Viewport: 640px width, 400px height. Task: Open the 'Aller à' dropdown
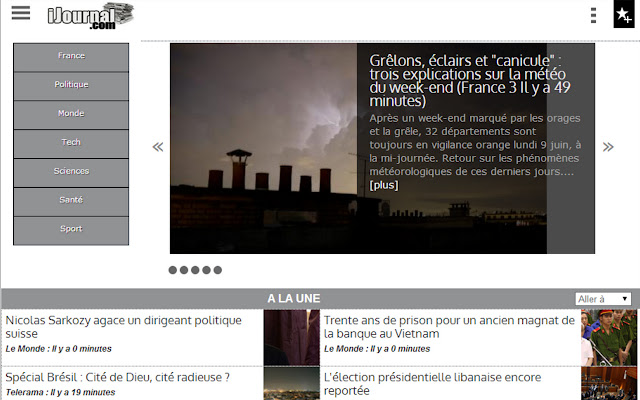603,299
